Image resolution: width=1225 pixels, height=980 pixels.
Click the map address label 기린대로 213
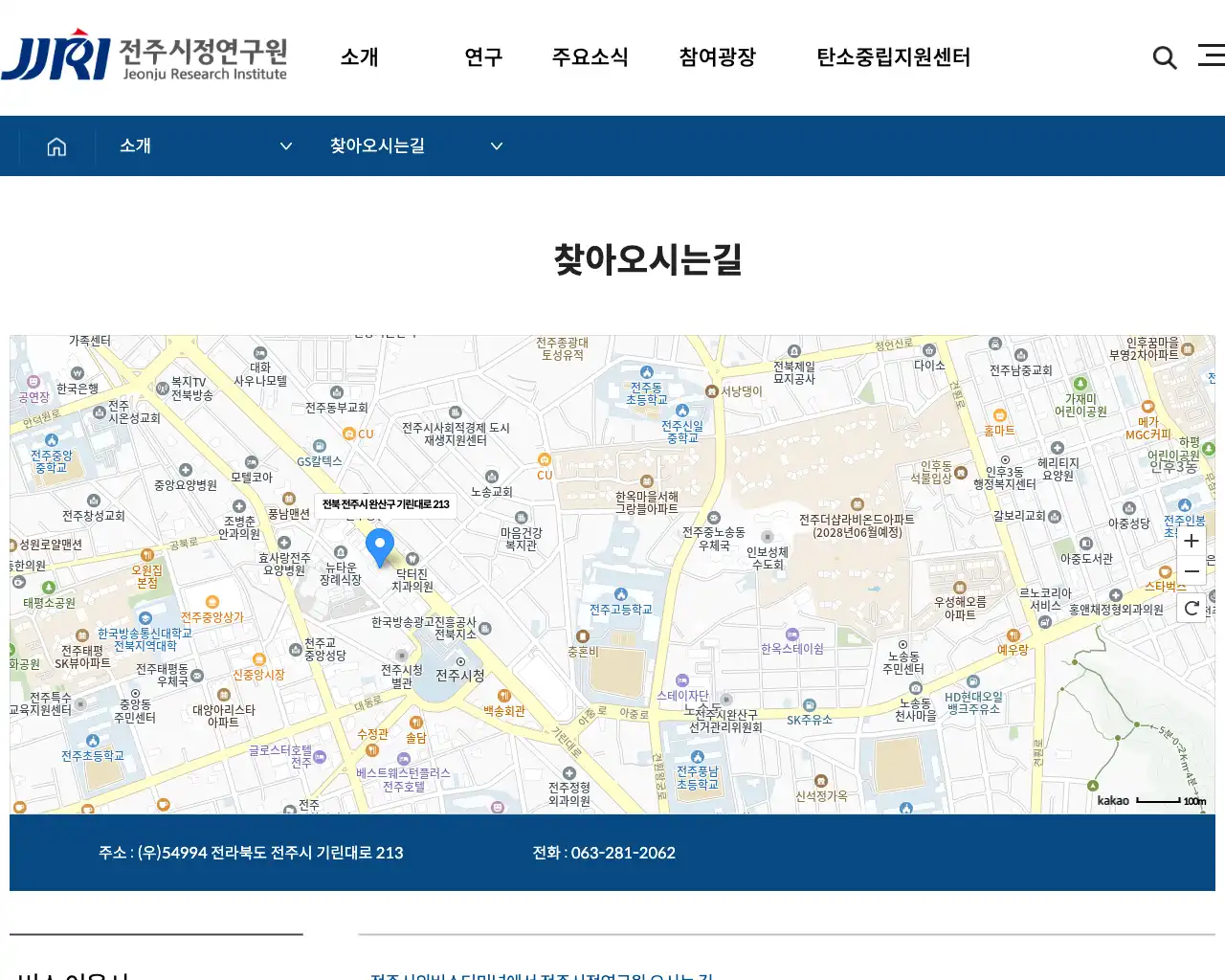(386, 504)
